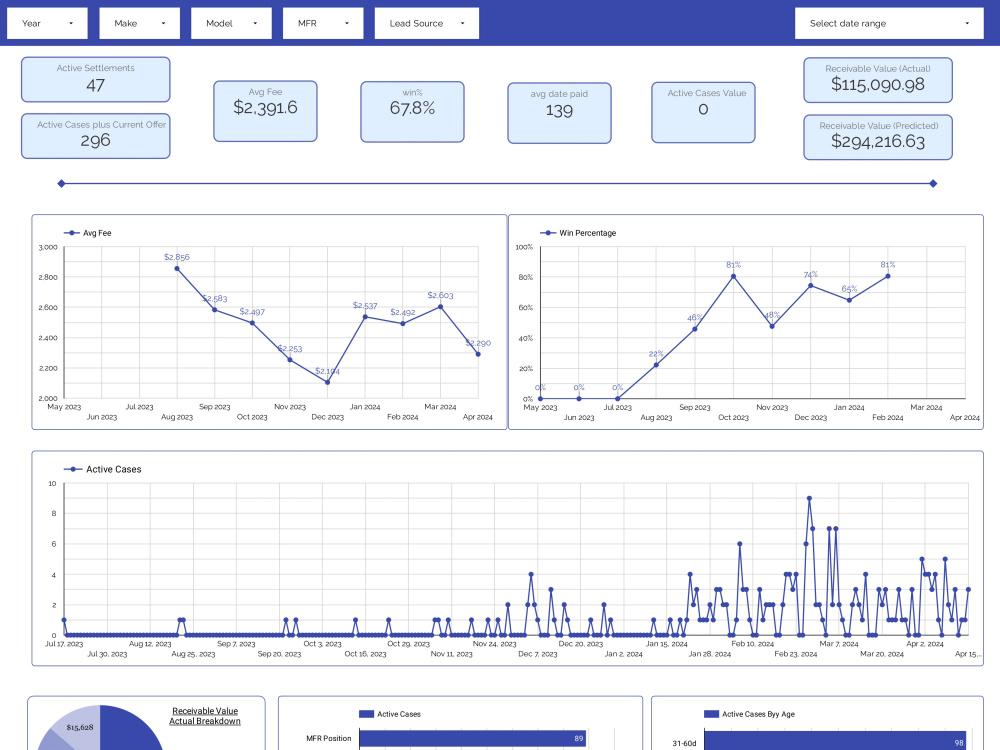
Task: Click the Active Cases line chart legend
Action: [103, 469]
